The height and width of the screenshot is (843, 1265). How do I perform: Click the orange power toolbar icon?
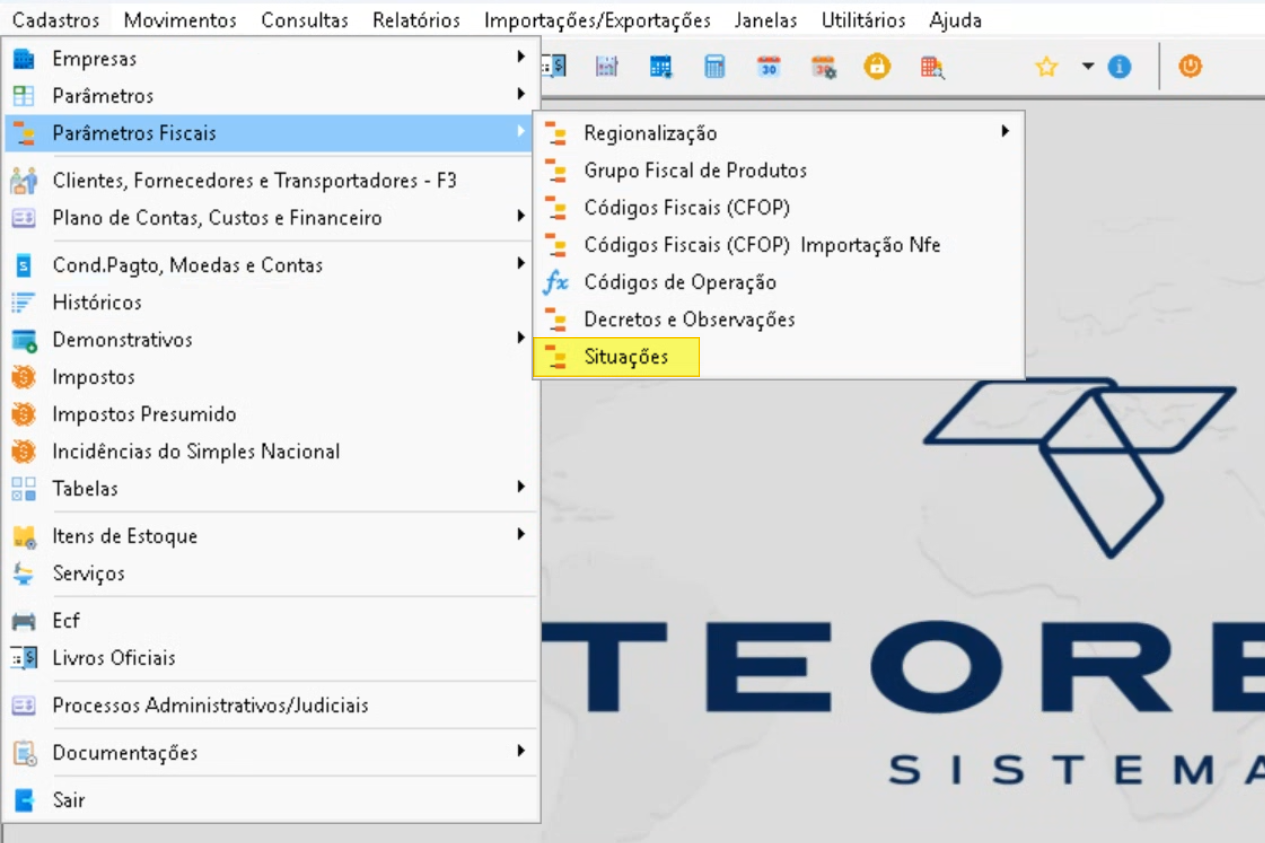point(1189,67)
